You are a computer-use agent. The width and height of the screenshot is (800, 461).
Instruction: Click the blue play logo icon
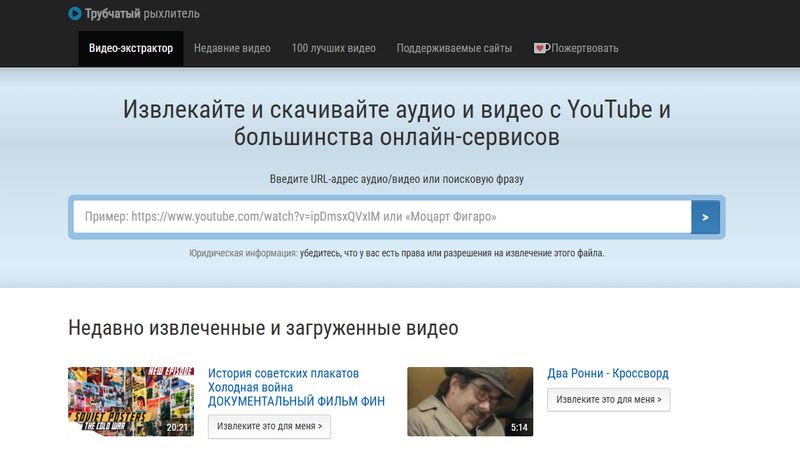pos(74,14)
